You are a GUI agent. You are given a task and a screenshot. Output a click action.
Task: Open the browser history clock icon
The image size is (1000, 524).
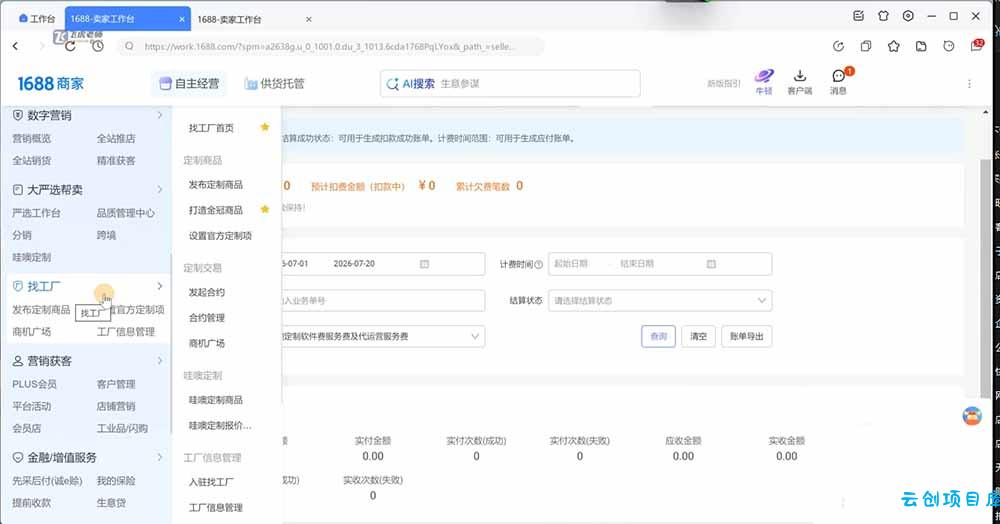(x=98, y=46)
